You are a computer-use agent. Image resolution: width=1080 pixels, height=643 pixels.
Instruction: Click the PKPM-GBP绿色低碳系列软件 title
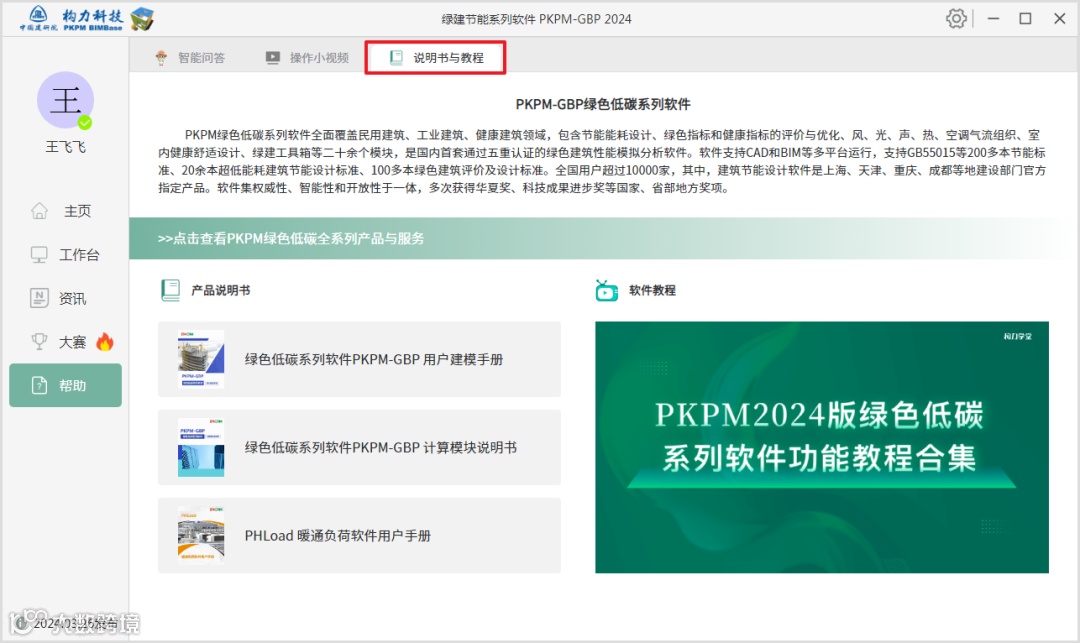pos(603,105)
